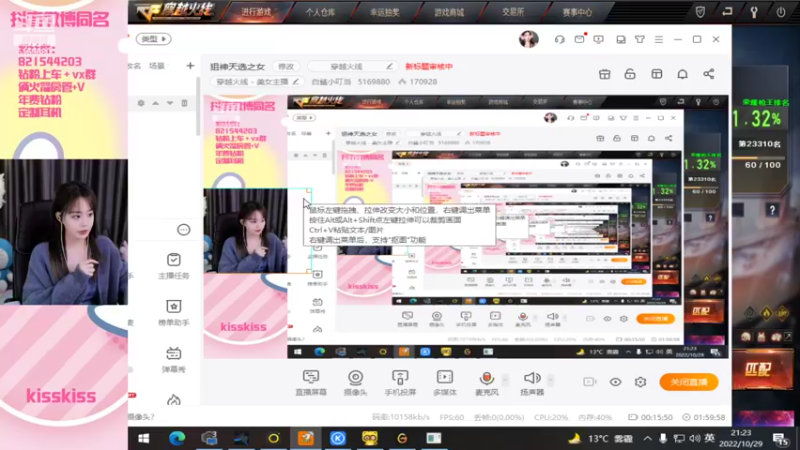This screenshot has height=450, width=800.
Task: Click the shield icon in game client top bar
Action: (701, 12)
